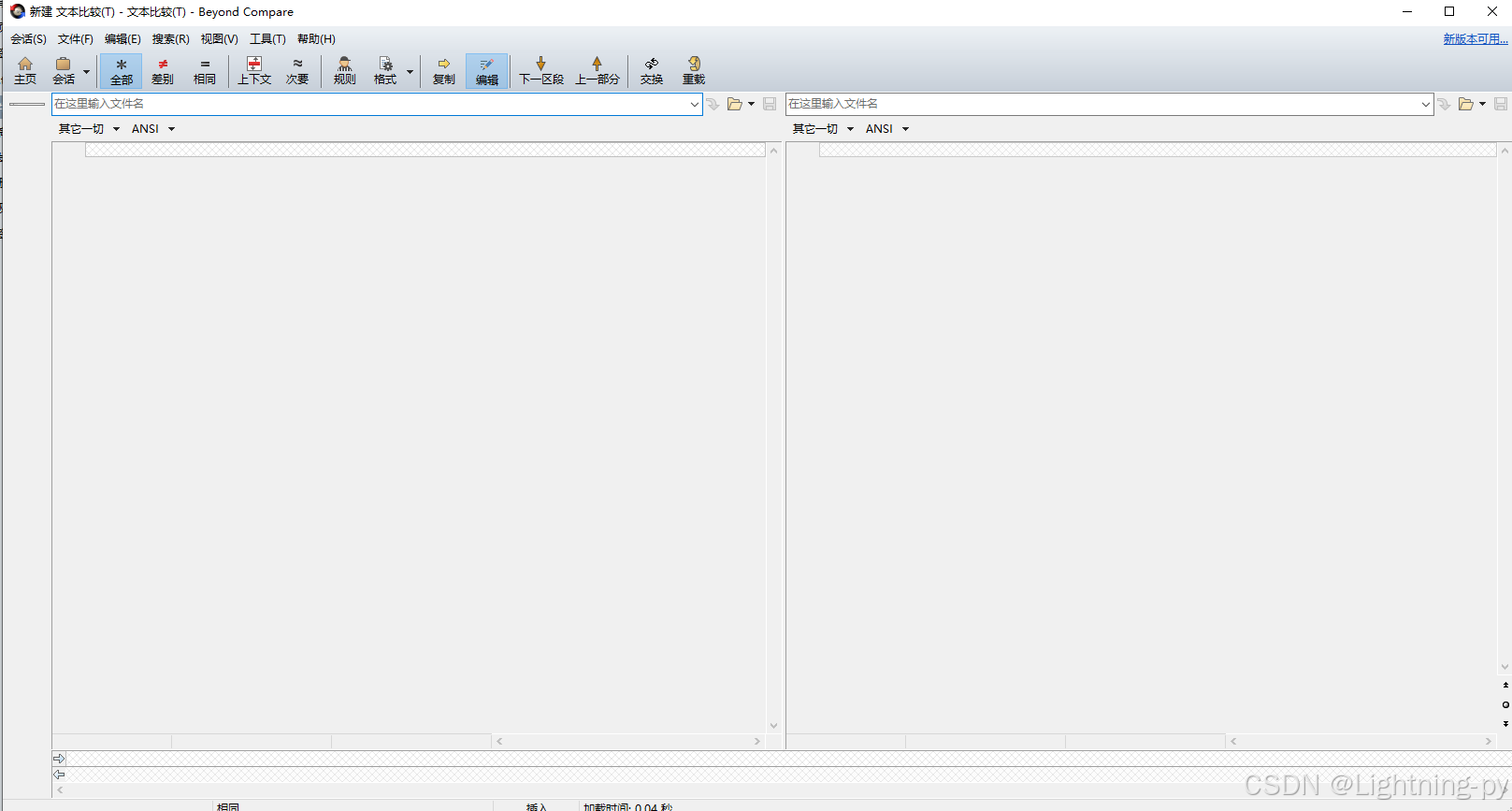The width and height of the screenshot is (1512, 811).
Task: Click left pane vertical scrollbar down arrow
Action: click(773, 726)
